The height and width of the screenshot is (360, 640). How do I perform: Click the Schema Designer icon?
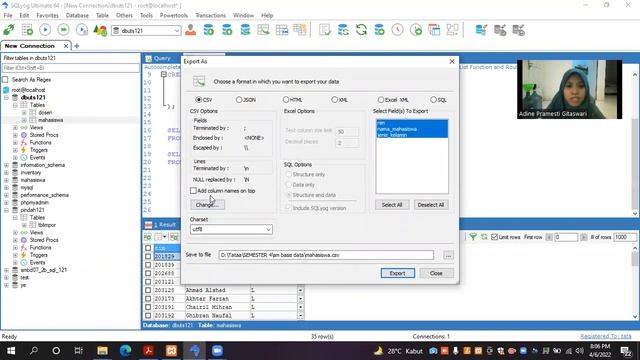coord(452,30)
